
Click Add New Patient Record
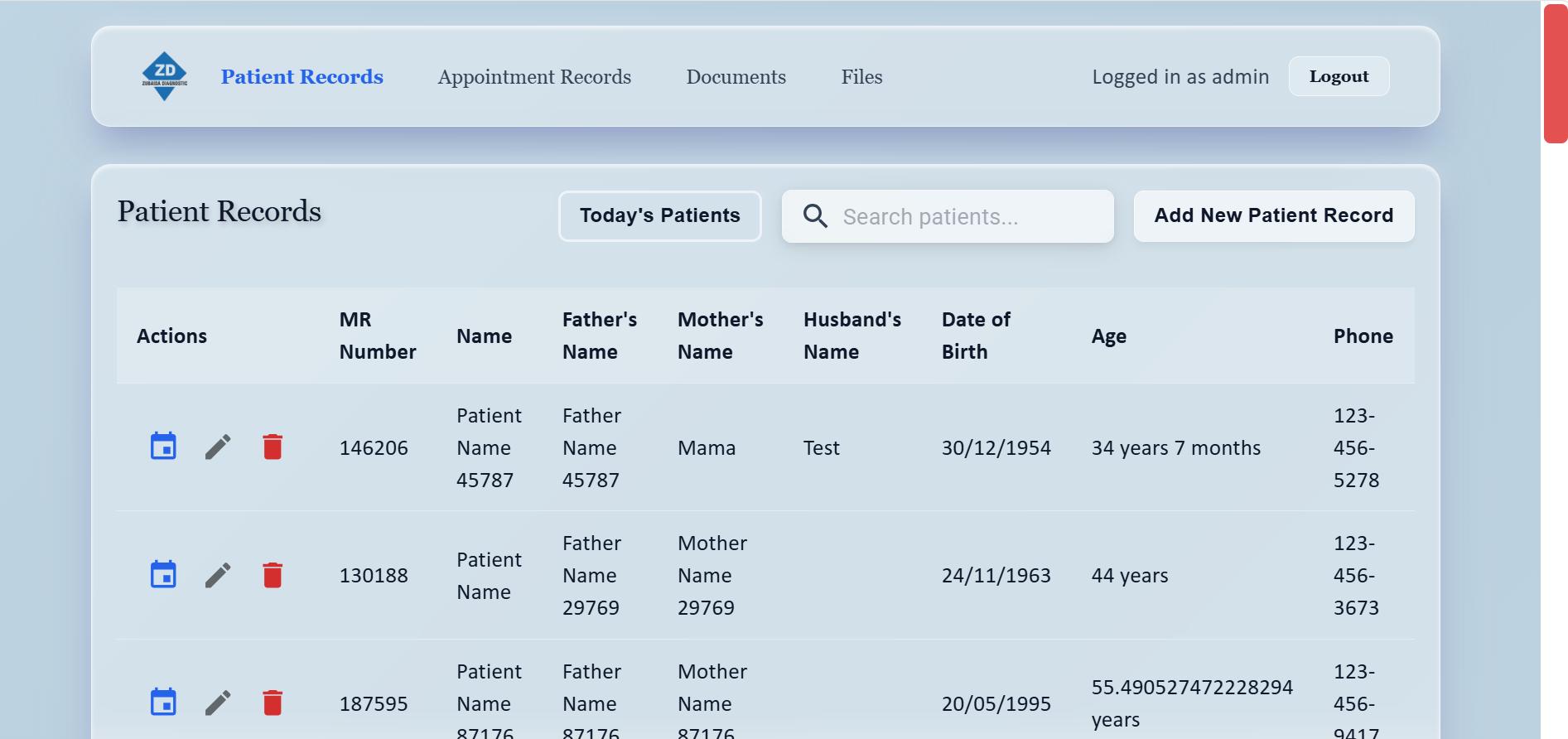tap(1274, 215)
